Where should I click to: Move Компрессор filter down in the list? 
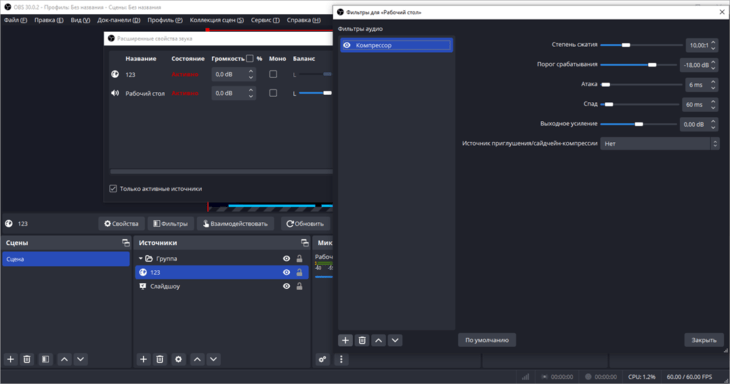tap(395, 340)
